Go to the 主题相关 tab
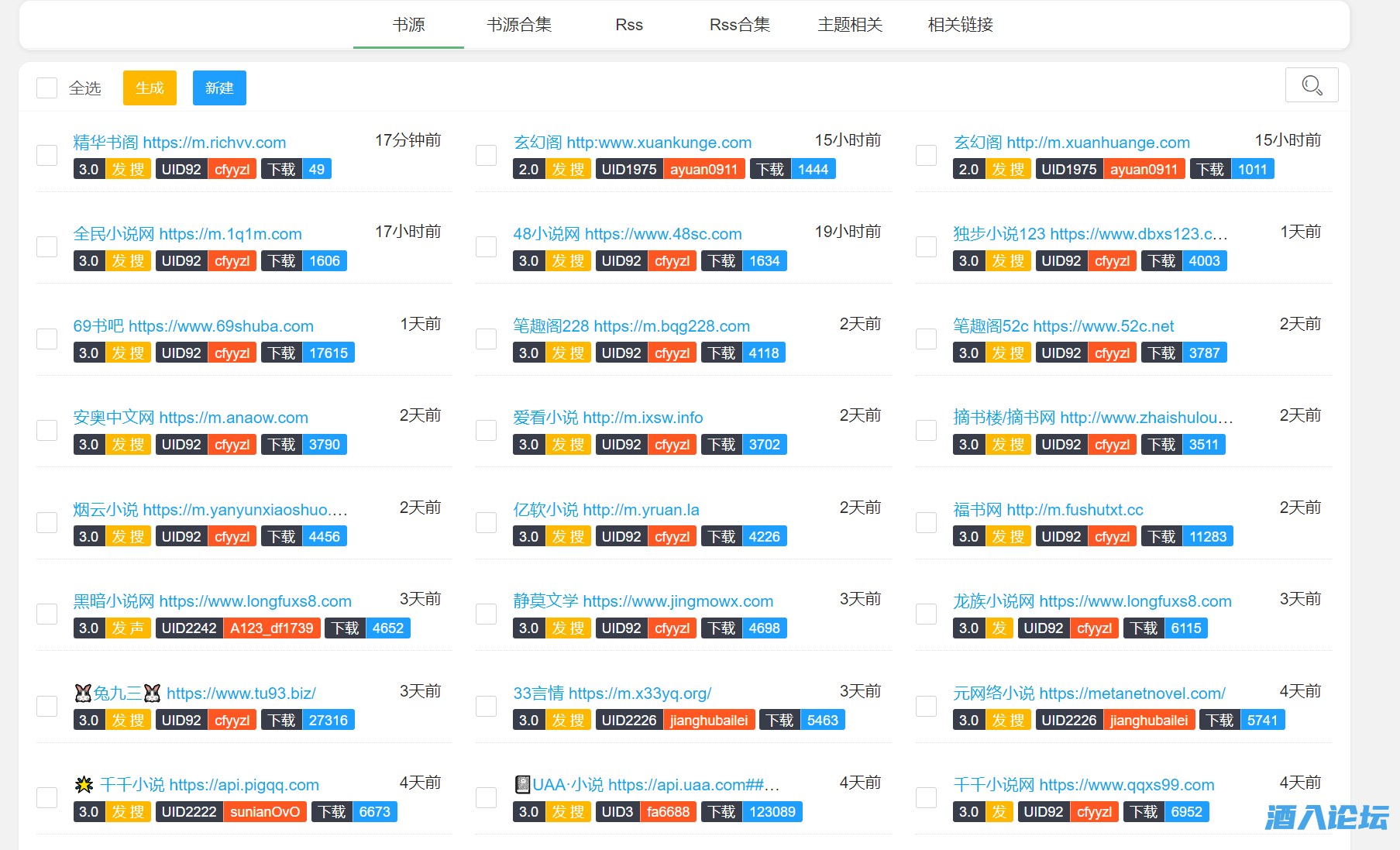 [x=850, y=25]
